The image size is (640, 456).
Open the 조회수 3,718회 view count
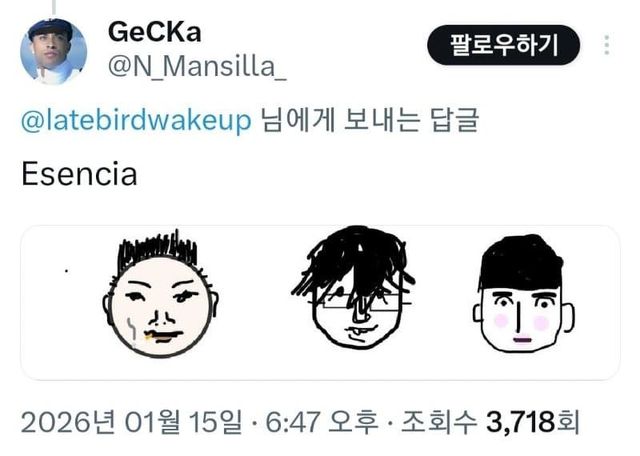(x=490, y=422)
